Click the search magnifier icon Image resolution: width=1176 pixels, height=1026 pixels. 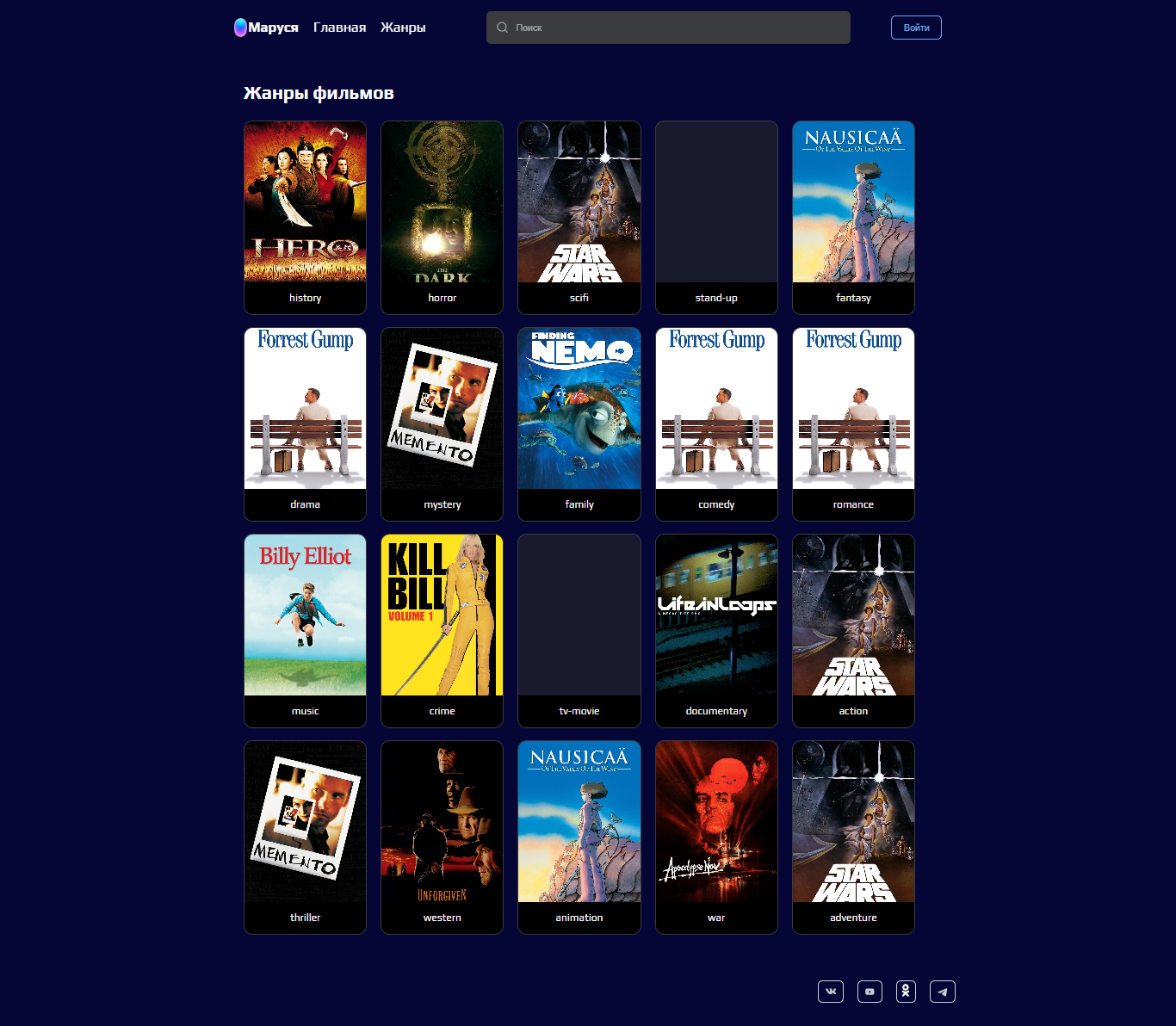502,28
